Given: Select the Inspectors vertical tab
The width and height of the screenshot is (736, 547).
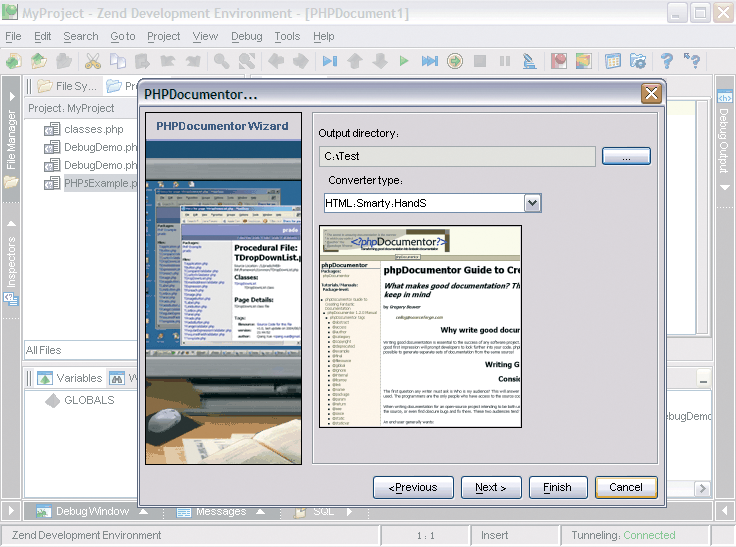Looking at the screenshot, I should click(11, 262).
